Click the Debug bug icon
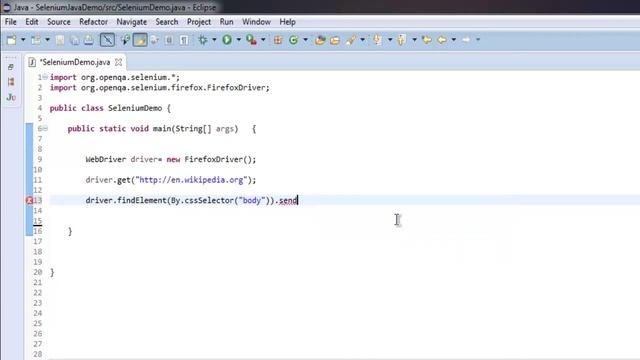Screen dimensions: 640x360 tap(203, 40)
